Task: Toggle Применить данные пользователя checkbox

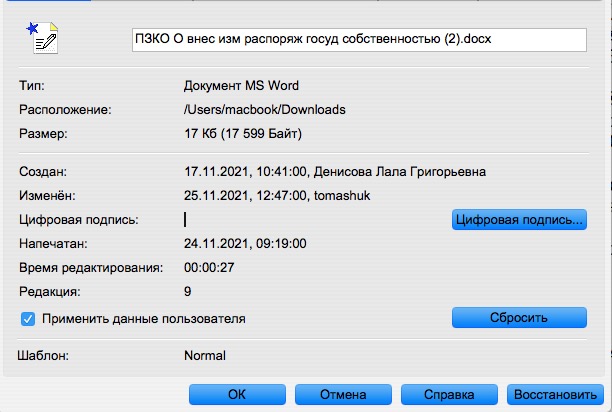Action: [x=28, y=319]
